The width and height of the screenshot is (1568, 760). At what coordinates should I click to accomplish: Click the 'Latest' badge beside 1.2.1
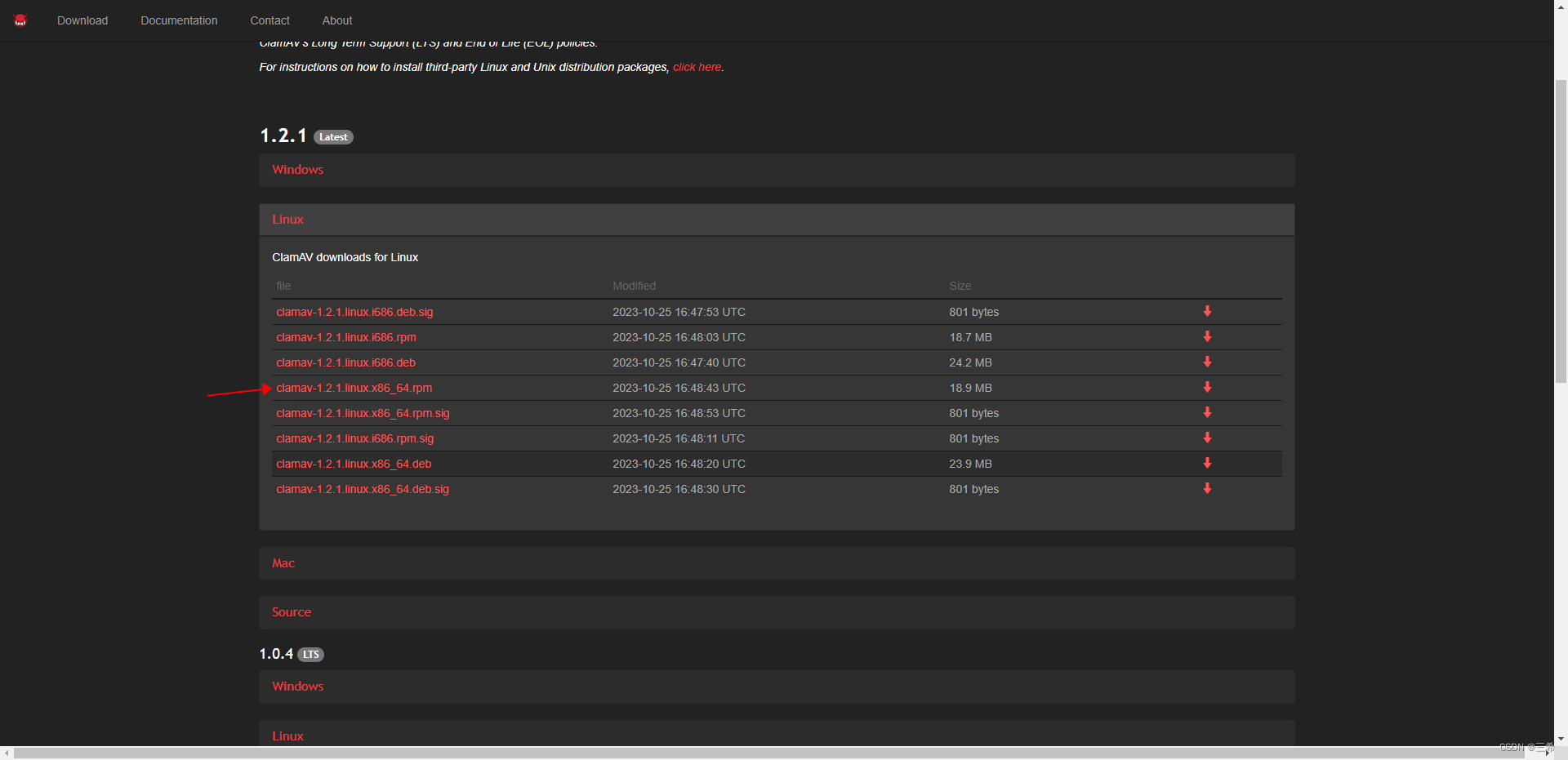[x=333, y=137]
